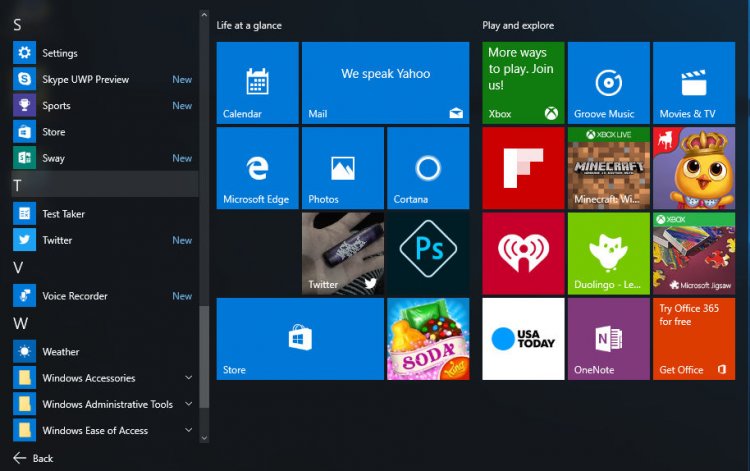Click the T letter header
Image resolution: width=750 pixels, height=471 pixels.
coord(104,185)
